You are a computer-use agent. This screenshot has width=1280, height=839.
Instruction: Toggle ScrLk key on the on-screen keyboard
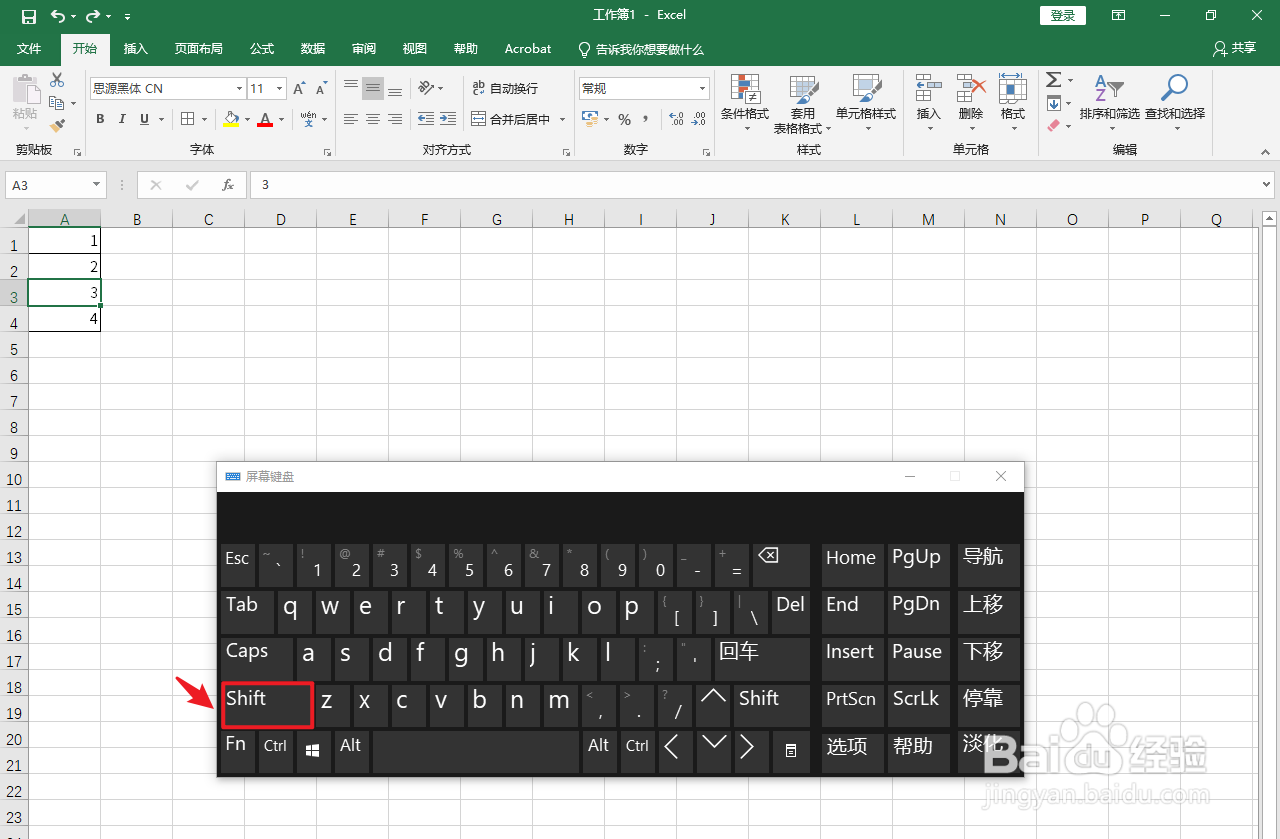[x=917, y=705]
